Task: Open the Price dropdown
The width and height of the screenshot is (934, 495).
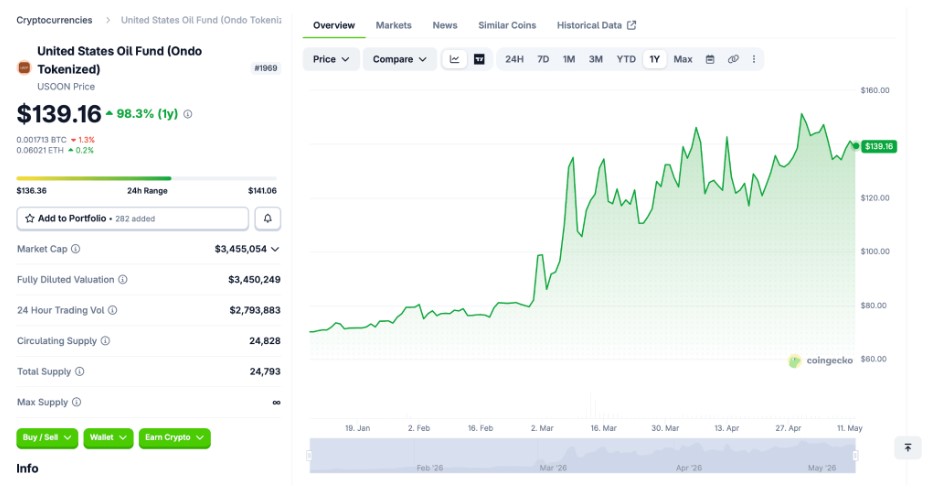Action: (x=331, y=59)
